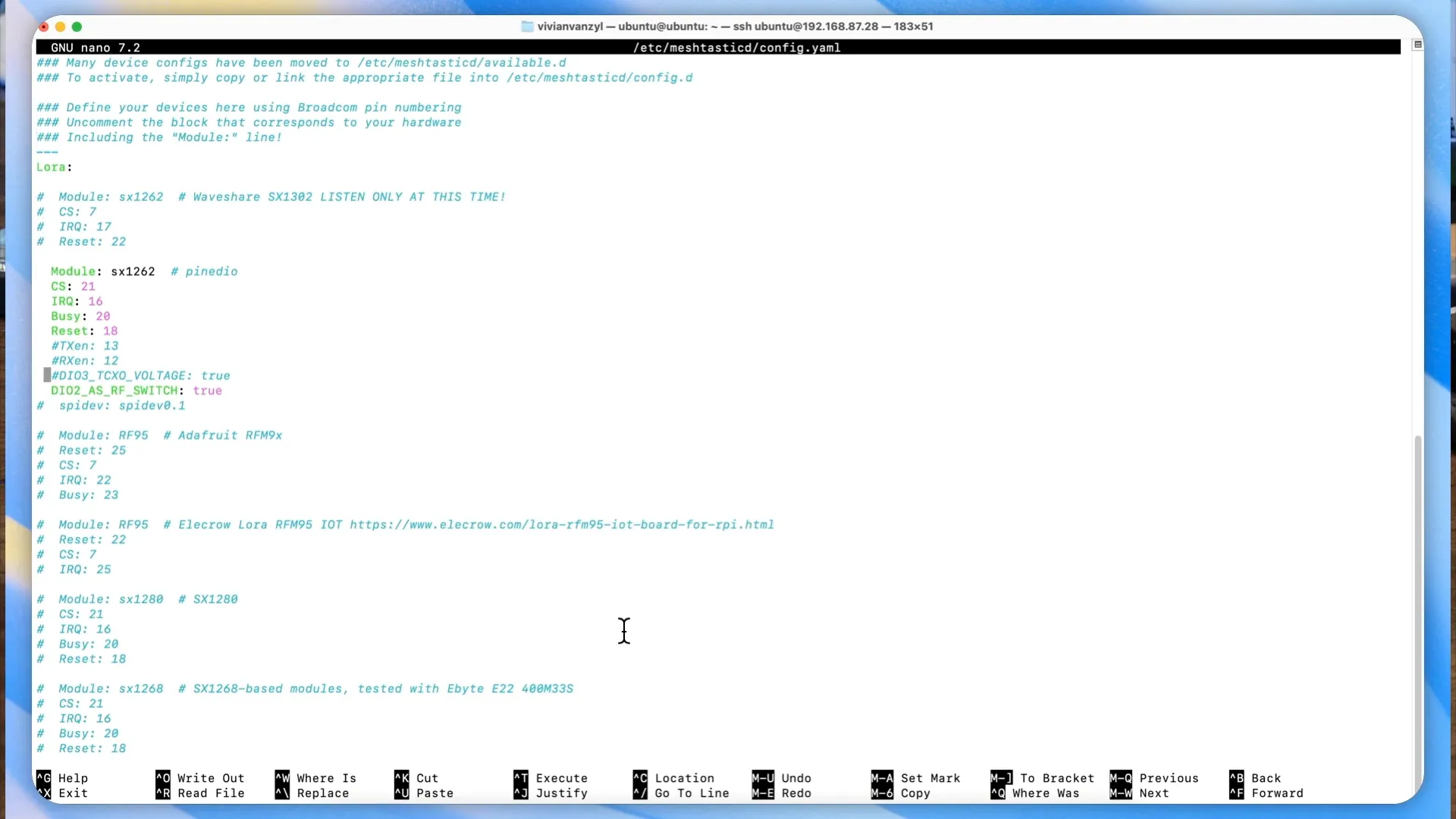The width and height of the screenshot is (1456, 819).
Task: Click the 'Busy: 20' line under pinedio
Action: pos(80,316)
